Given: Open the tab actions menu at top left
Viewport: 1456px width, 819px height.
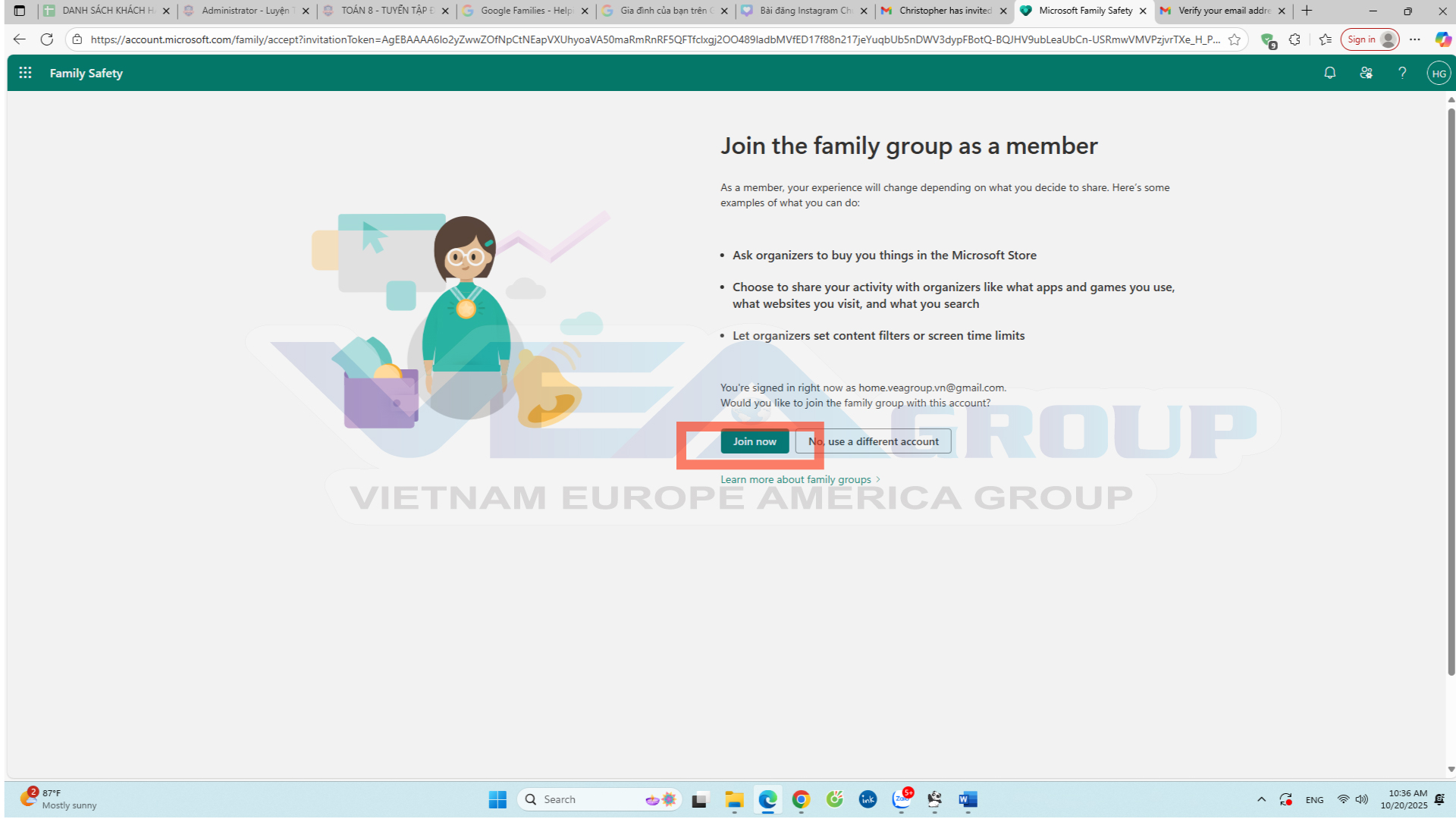Looking at the screenshot, I should tap(20, 11).
